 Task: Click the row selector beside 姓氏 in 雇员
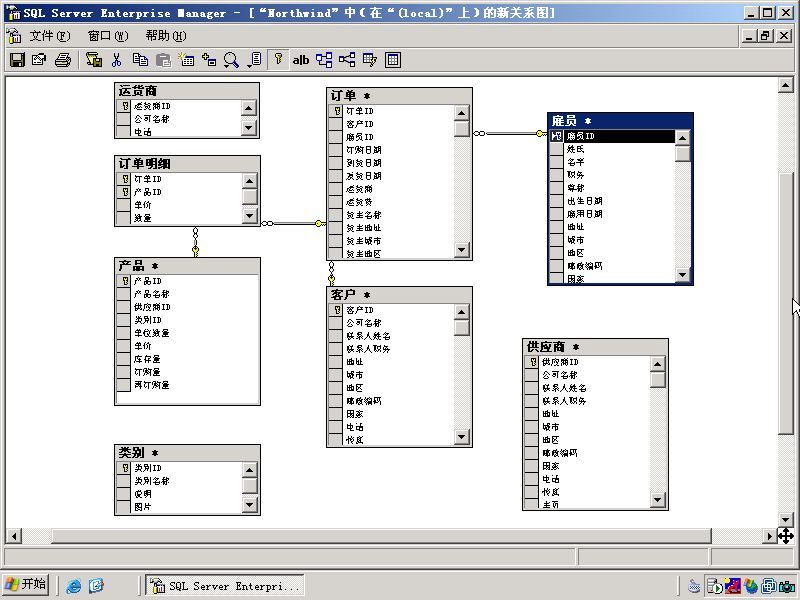point(556,149)
